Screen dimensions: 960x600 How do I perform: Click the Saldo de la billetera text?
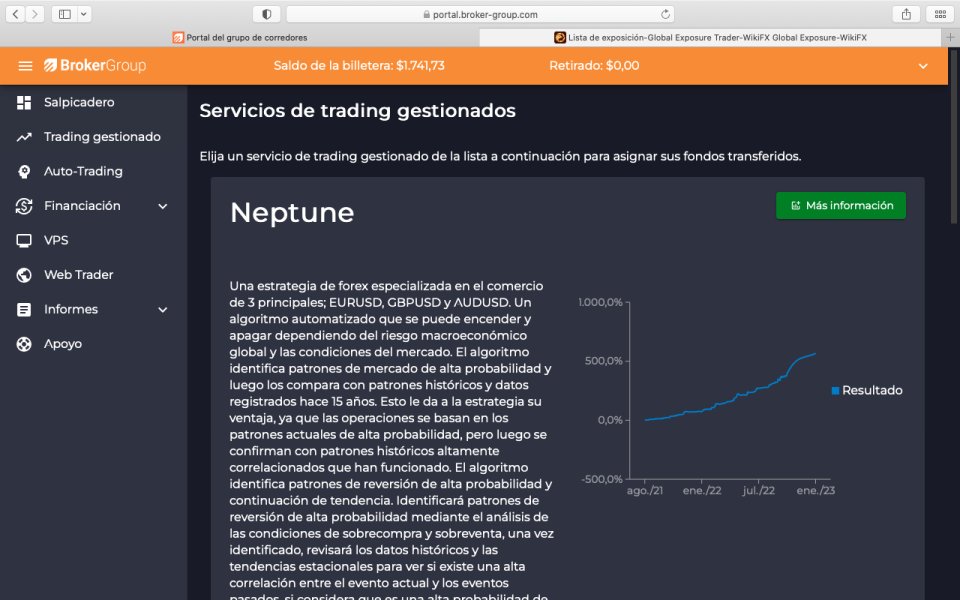(359, 66)
